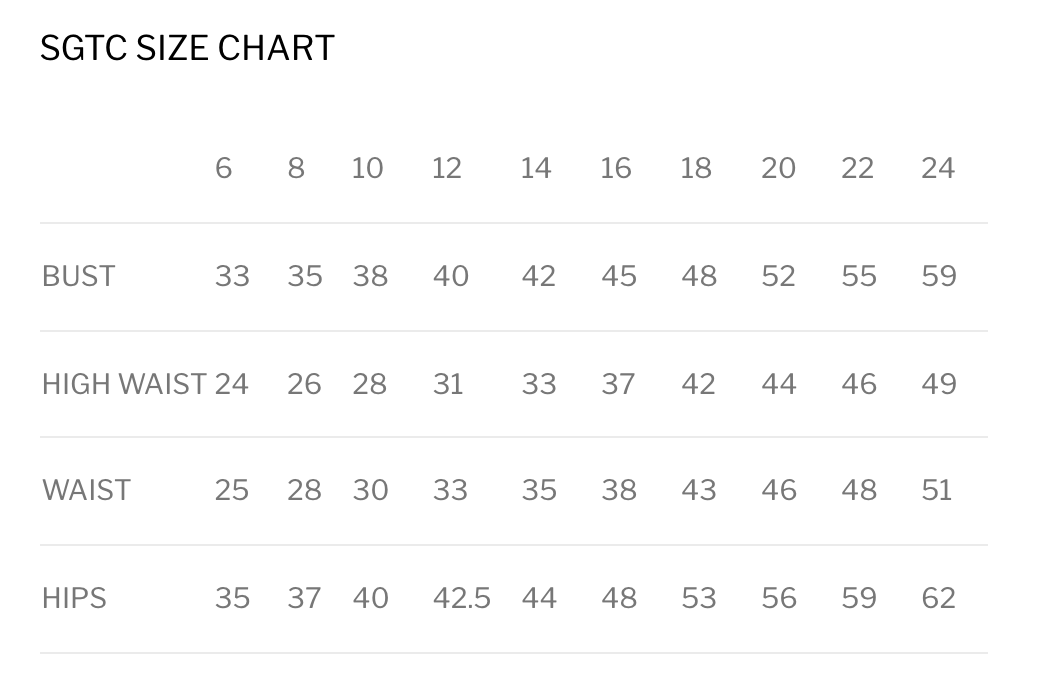Viewport: 1064px width, 682px height.
Task: Click high waist value 37 for size 16
Action: click(619, 384)
